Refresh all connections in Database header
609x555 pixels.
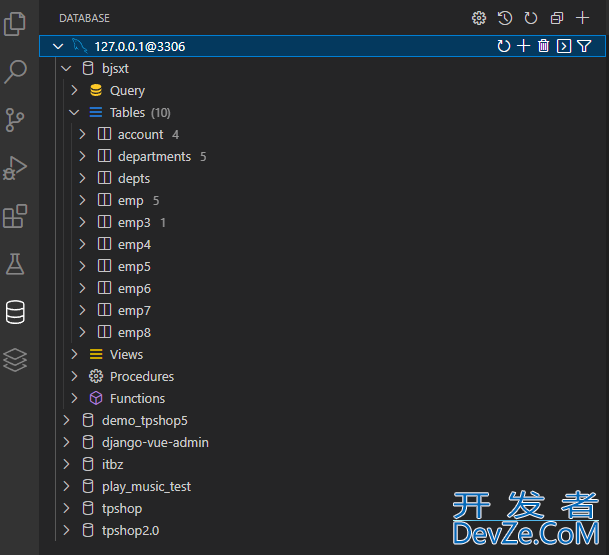tap(531, 18)
